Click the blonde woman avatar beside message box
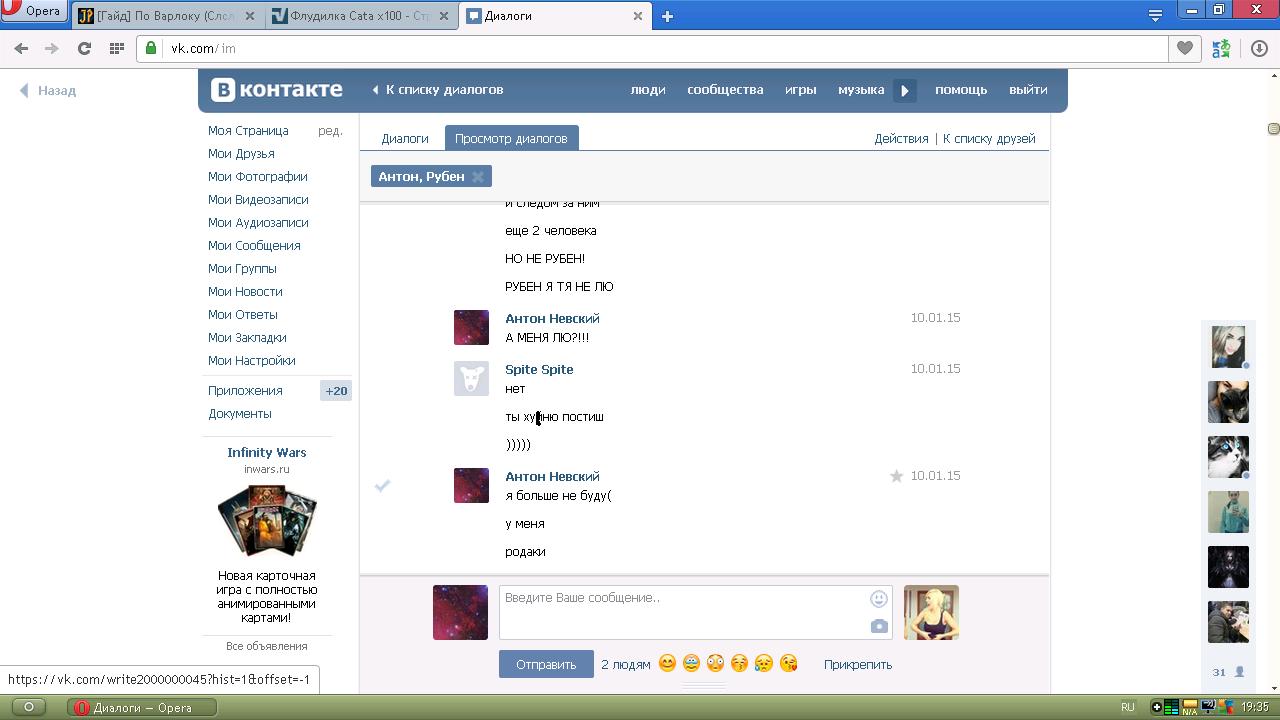 (931, 612)
